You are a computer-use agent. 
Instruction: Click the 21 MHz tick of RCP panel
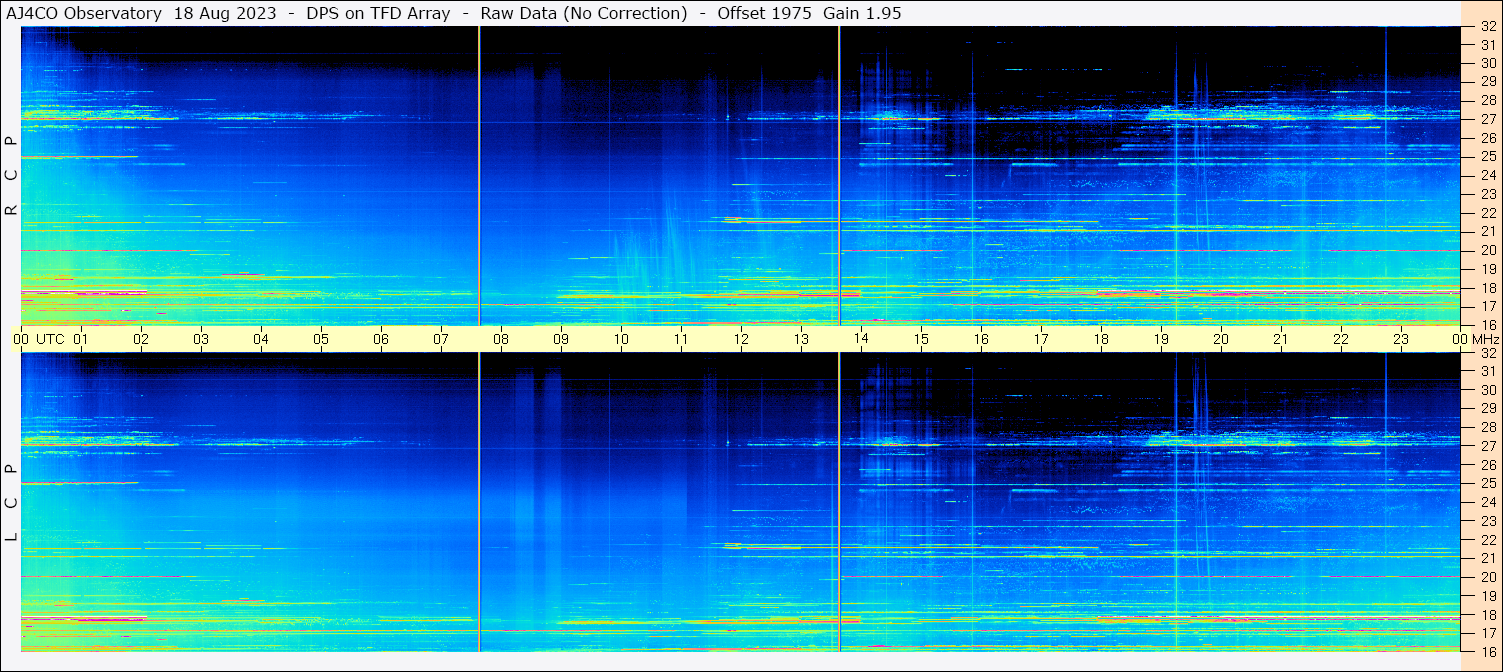[x=1487, y=231]
